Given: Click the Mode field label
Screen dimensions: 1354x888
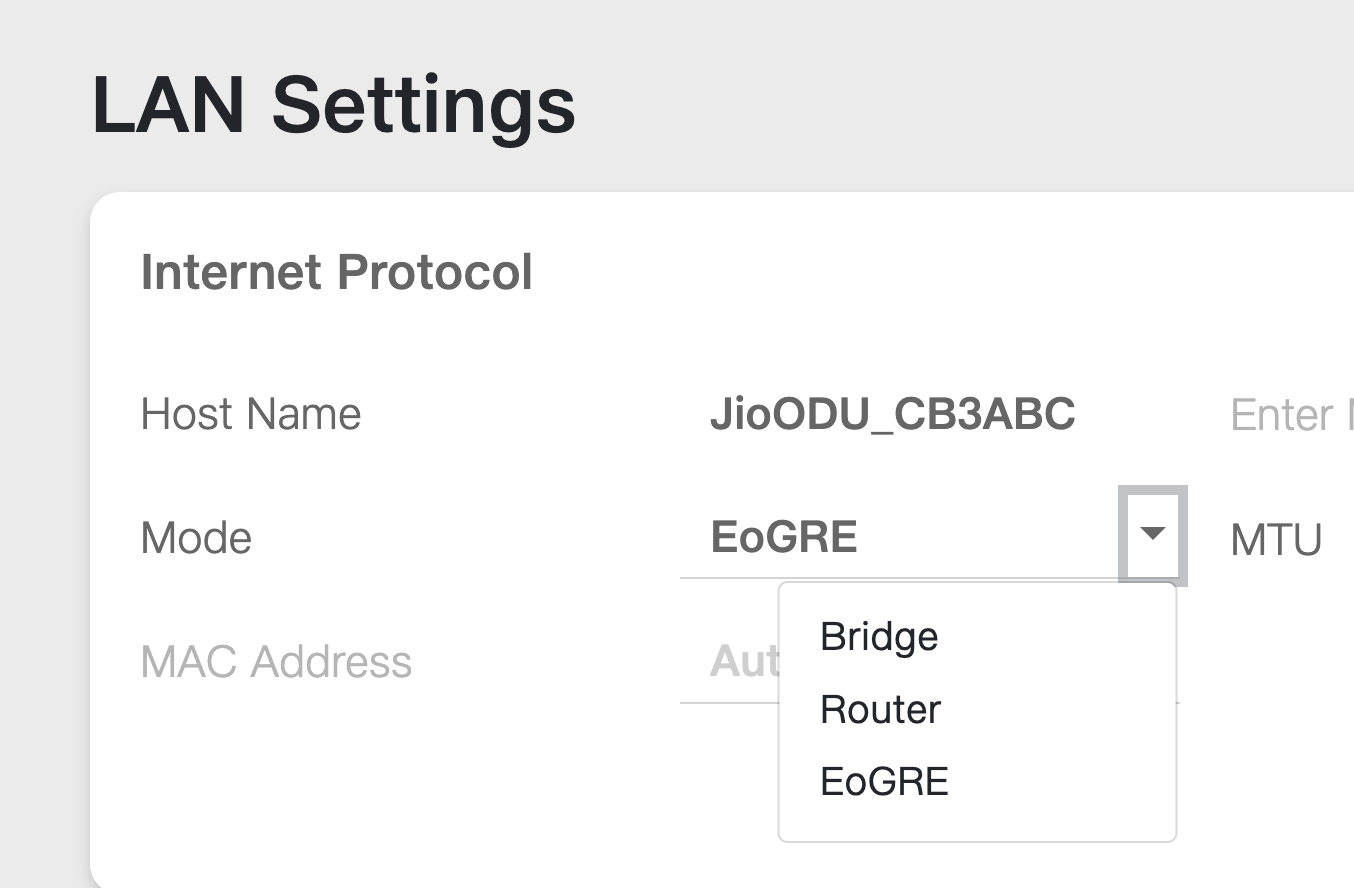Looking at the screenshot, I should [x=196, y=538].
